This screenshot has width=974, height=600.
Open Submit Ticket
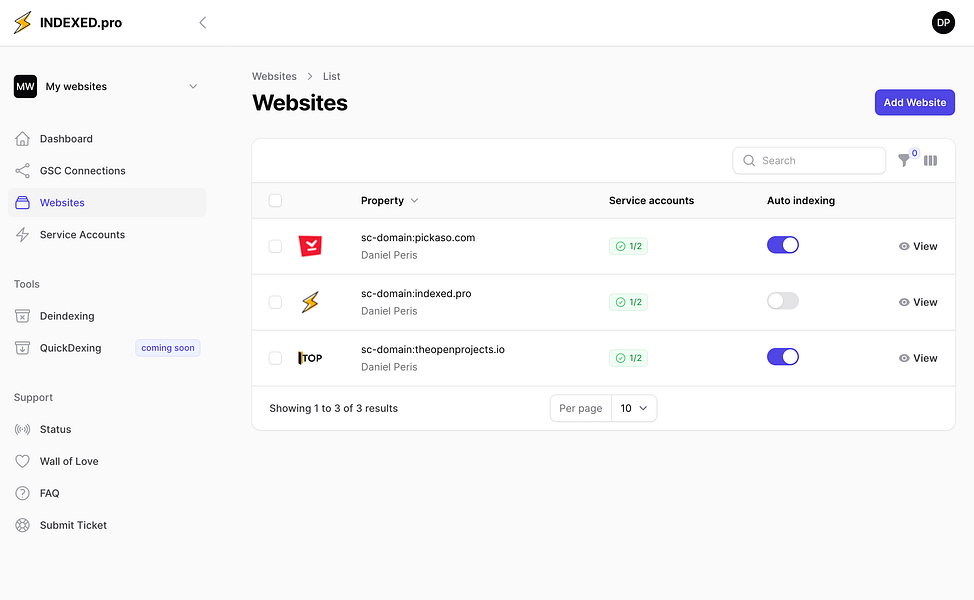pyautogui.click(x=107, y=525)
